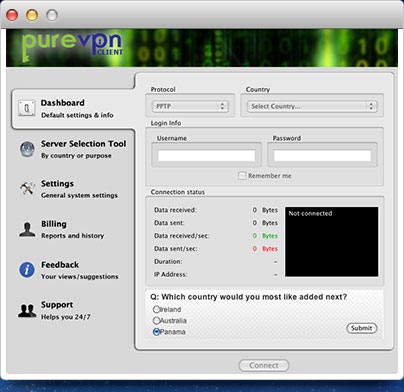Image resolution: width=404 pixels, height=392 pixels.
Task: Click the Feedback blue info icon
Action: coord(27,270)
